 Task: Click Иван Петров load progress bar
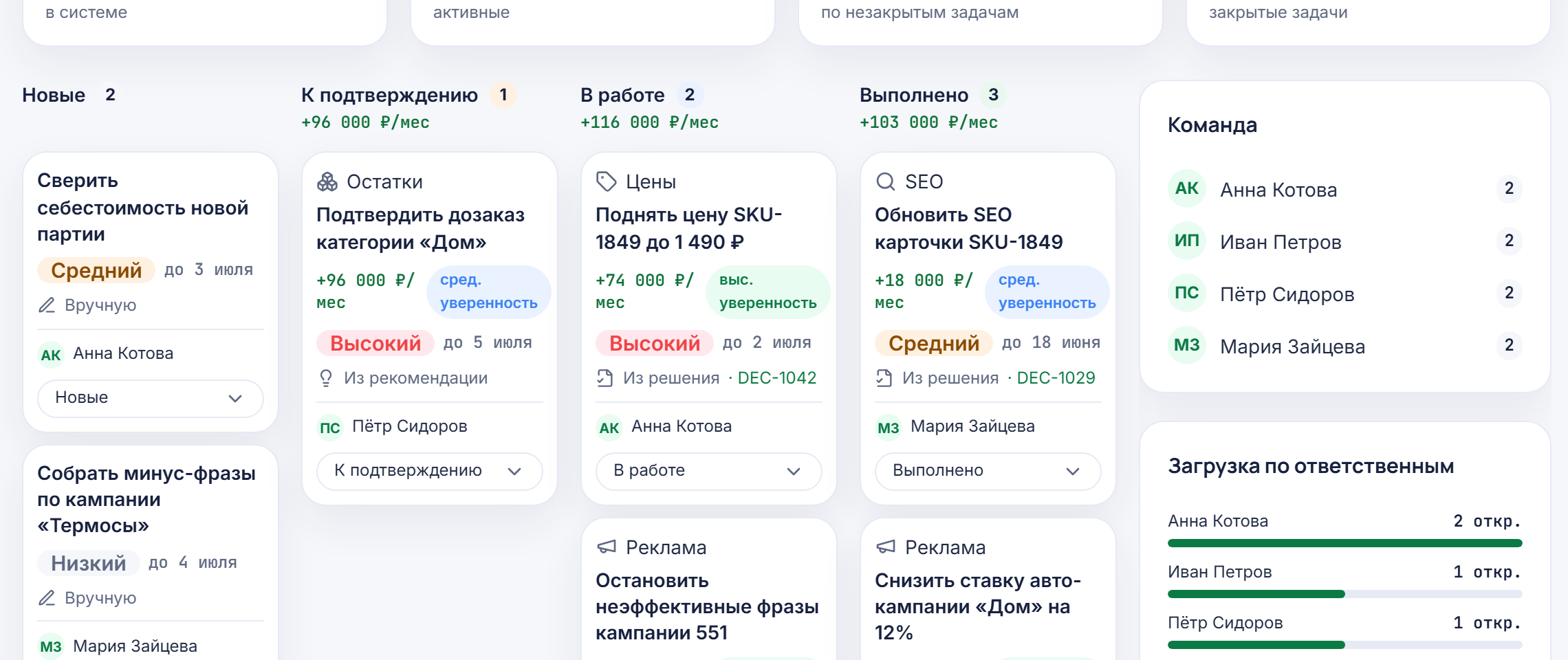1344,594
